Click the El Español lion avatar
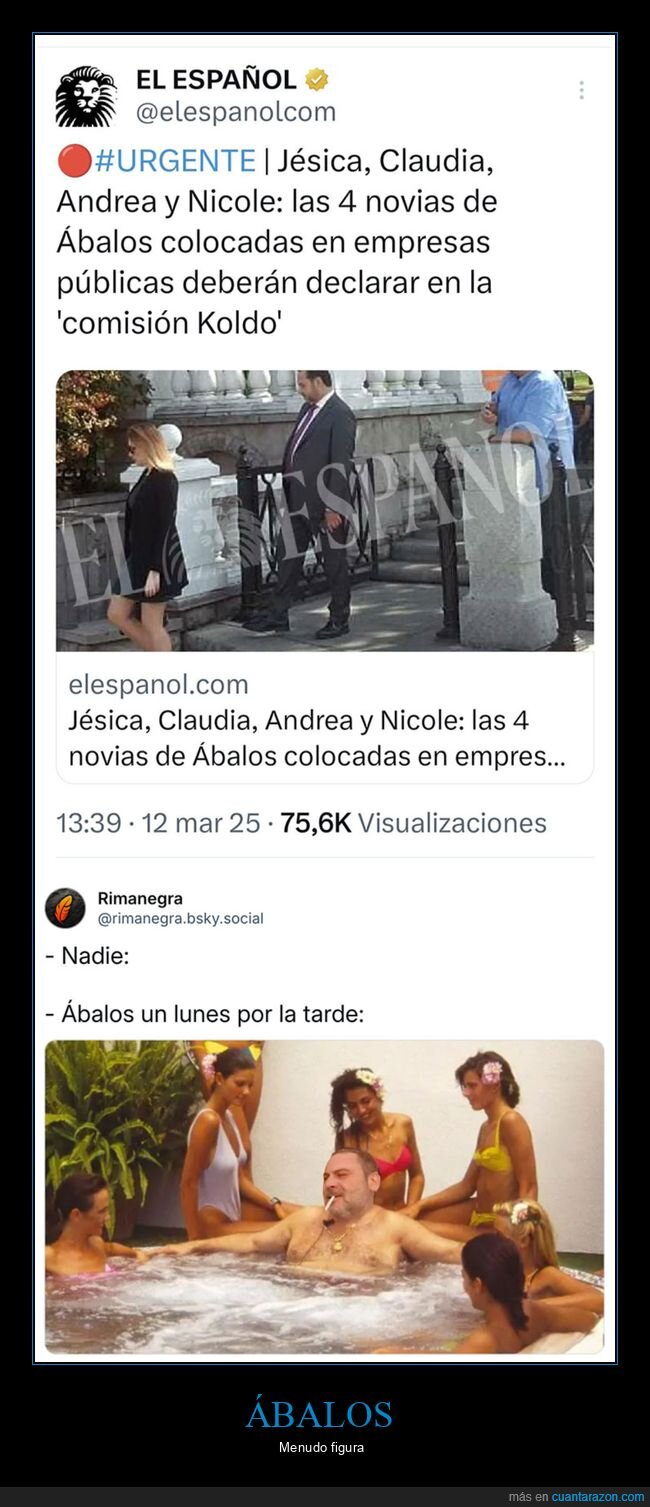The width and height of the screenshot is (650, 1507). point(86,96)
